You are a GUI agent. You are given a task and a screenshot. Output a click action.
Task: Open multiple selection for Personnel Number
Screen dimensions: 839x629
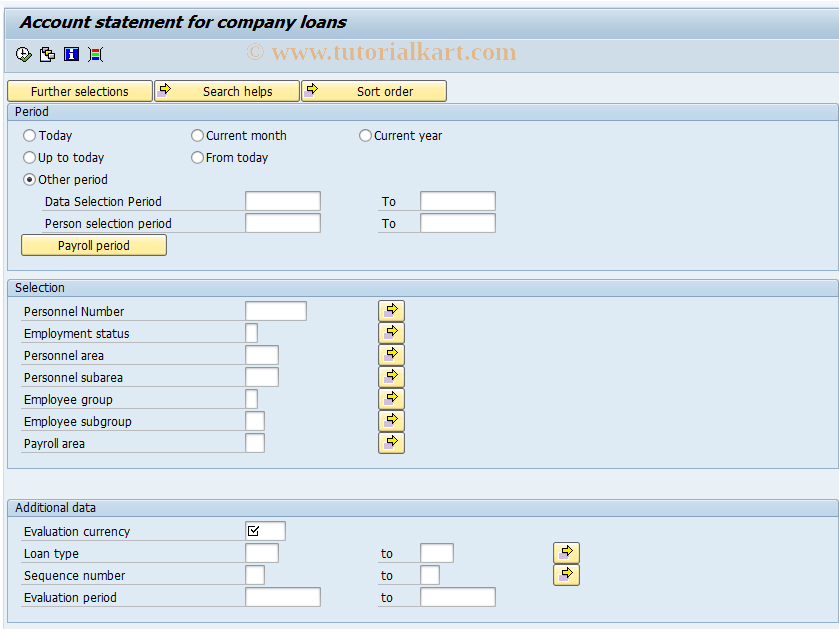(x=391, y=311)
